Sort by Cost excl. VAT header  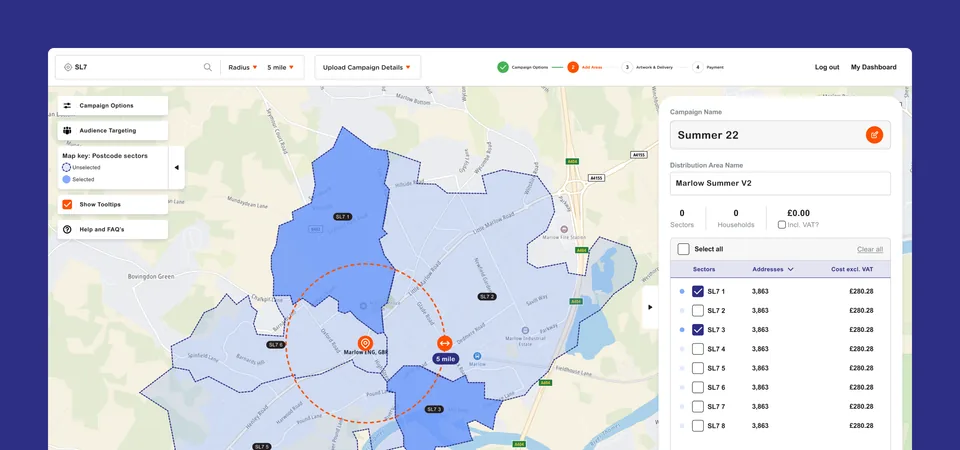click(x=852, y=269)
